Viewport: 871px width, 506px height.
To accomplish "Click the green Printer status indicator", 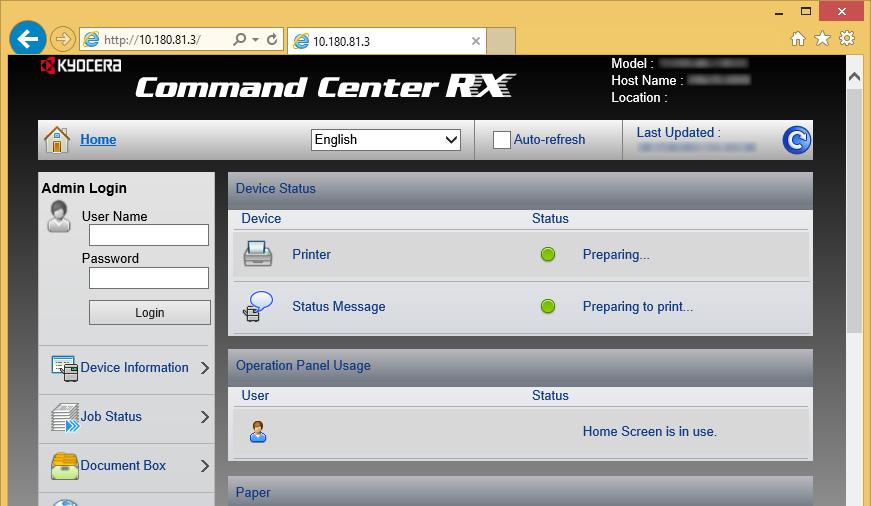I will point(548,254).
